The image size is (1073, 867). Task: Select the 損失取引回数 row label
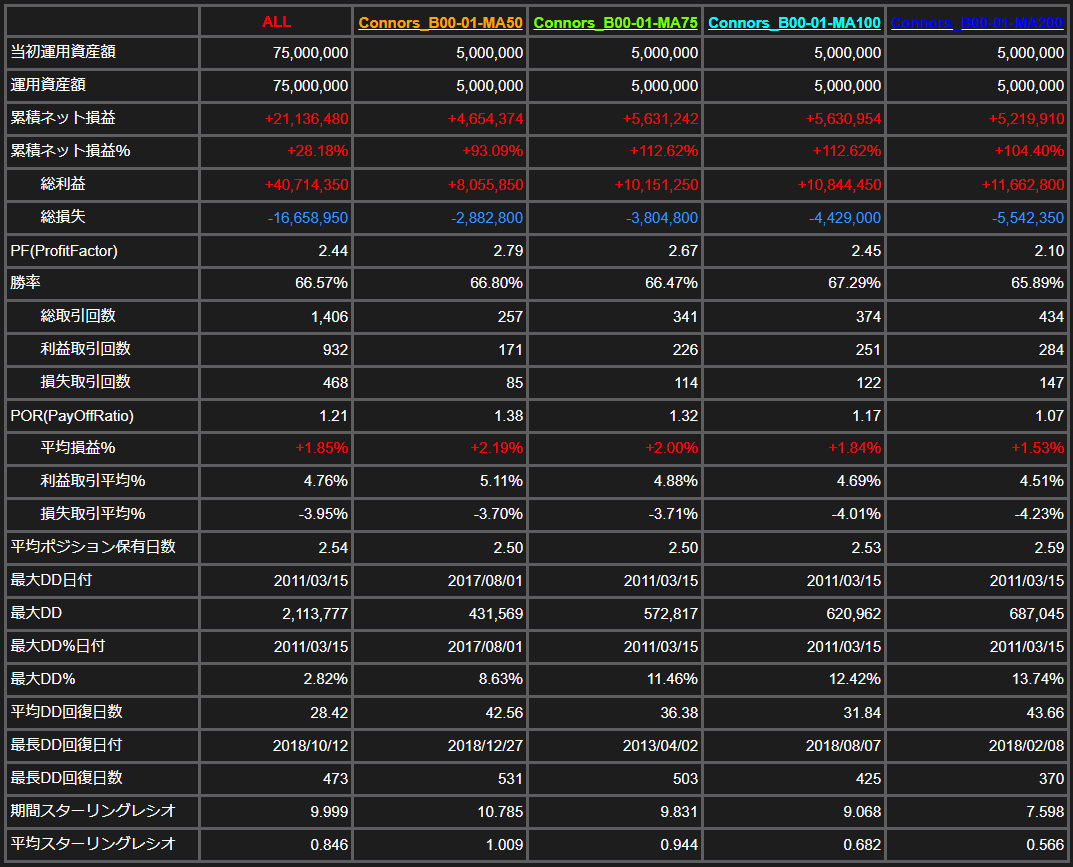pos(86,382)
